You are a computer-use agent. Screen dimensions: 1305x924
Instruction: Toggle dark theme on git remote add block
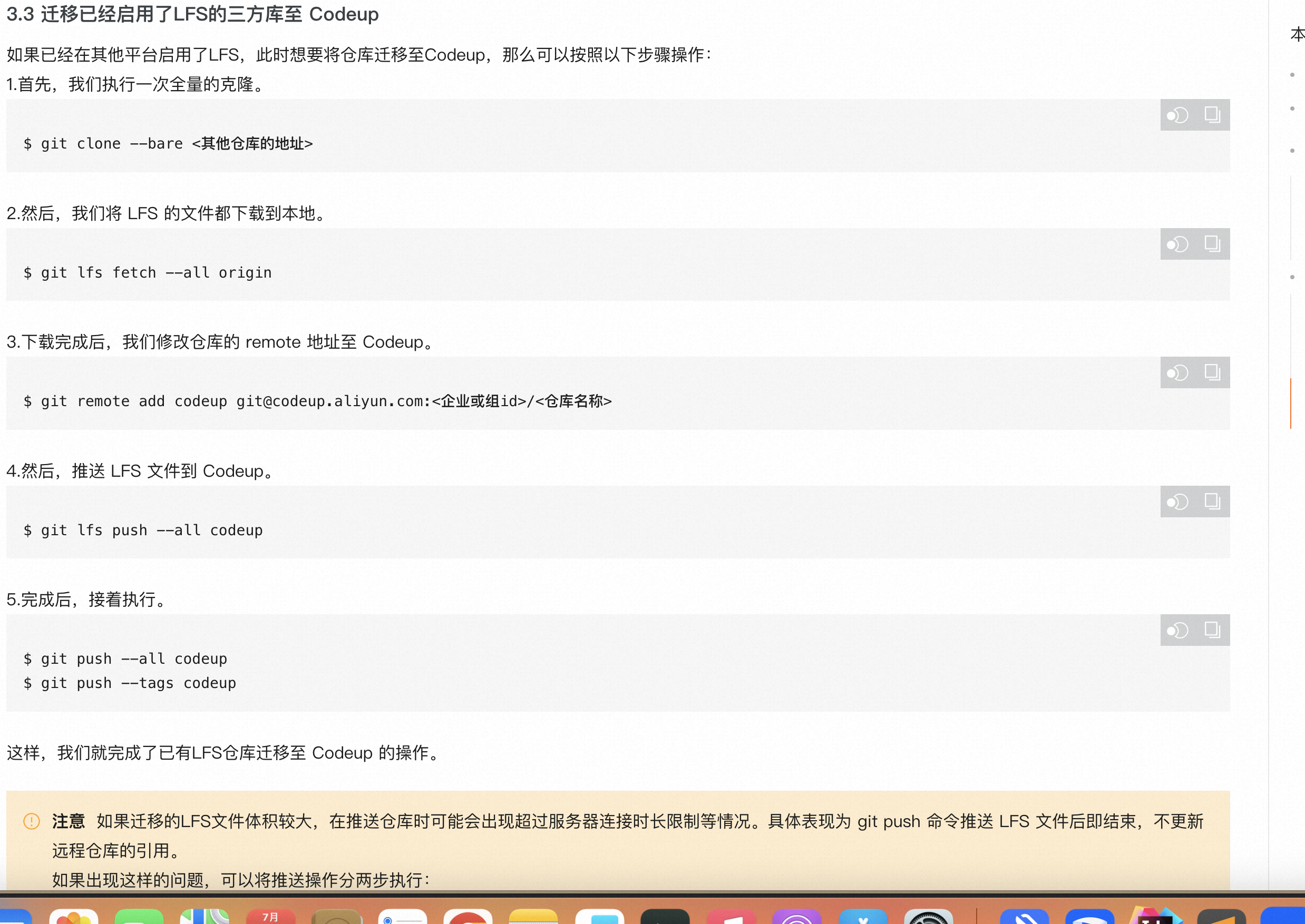click(1177, 373)
